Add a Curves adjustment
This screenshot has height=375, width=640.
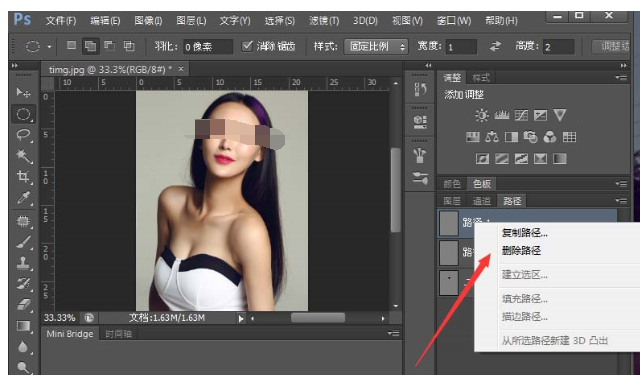coord(521,115)
